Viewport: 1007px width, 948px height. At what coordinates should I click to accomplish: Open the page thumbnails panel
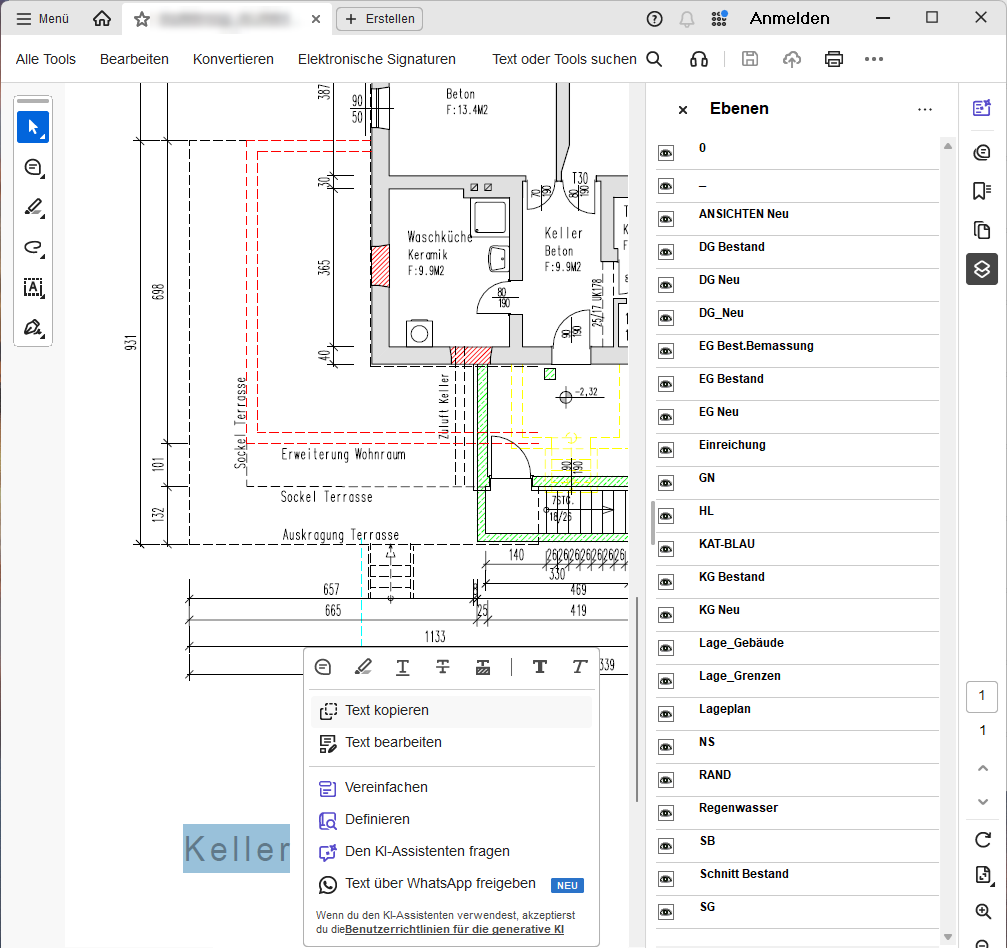click(x=982, y=230)
